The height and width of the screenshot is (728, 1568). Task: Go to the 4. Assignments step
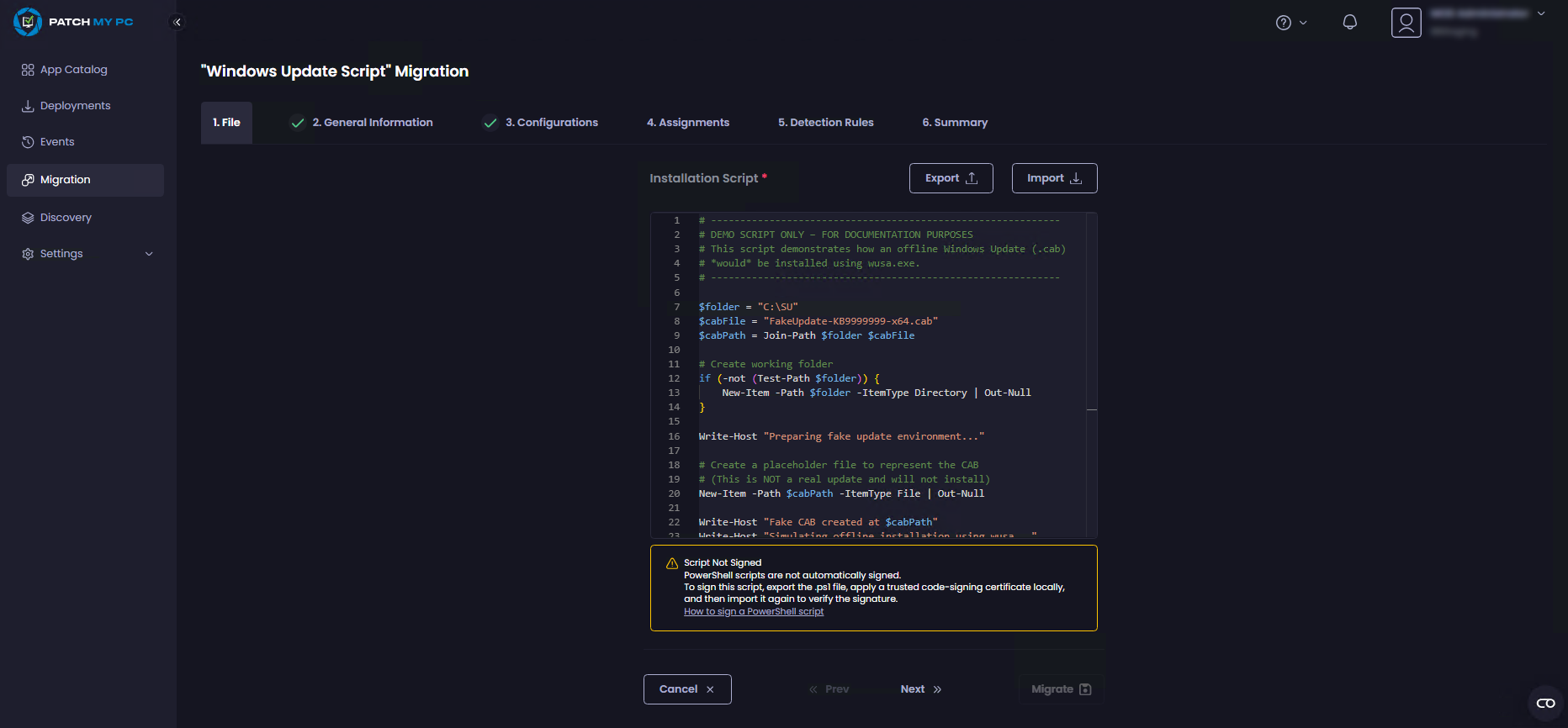tap(688, 123)
